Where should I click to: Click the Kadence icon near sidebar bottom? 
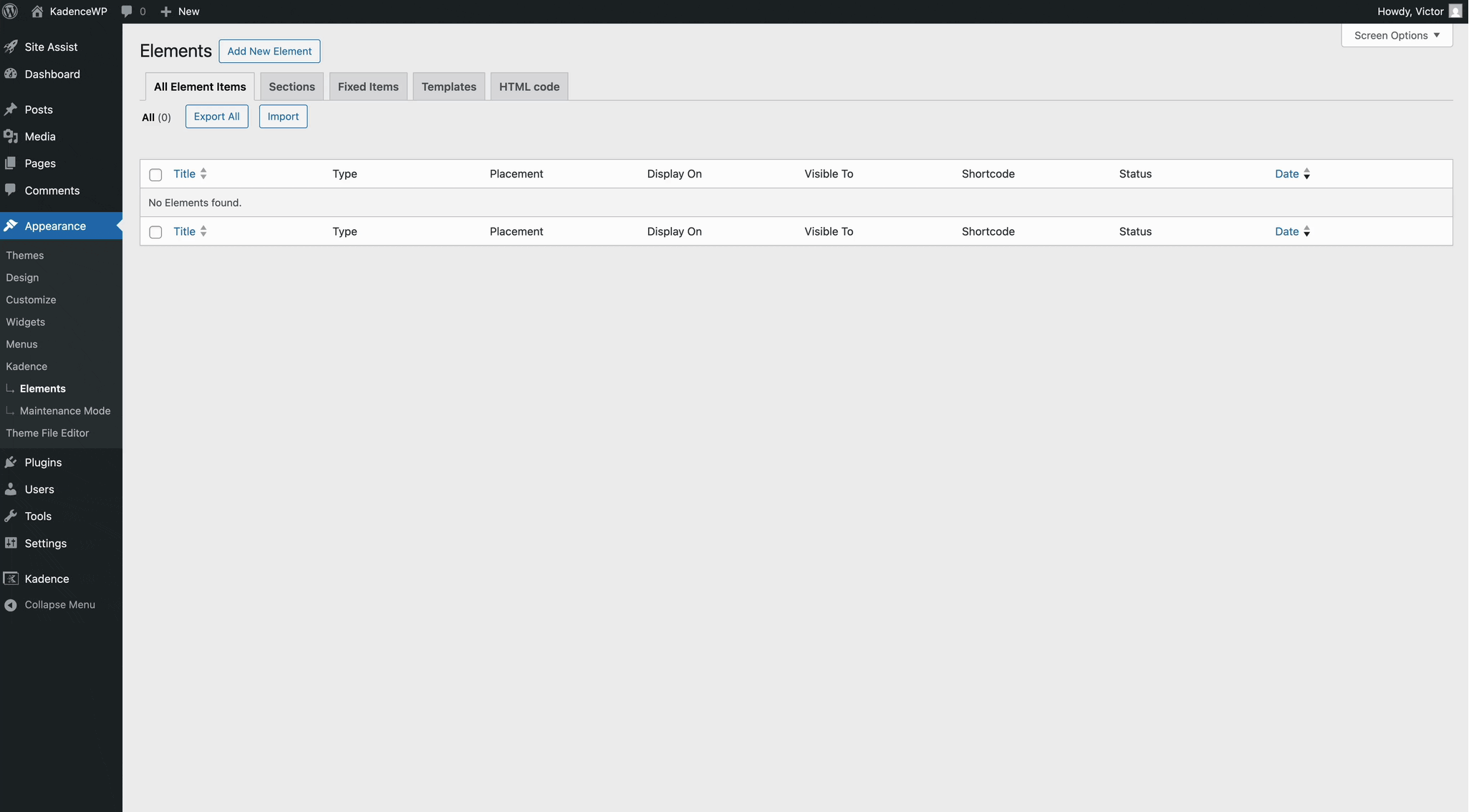11,578
